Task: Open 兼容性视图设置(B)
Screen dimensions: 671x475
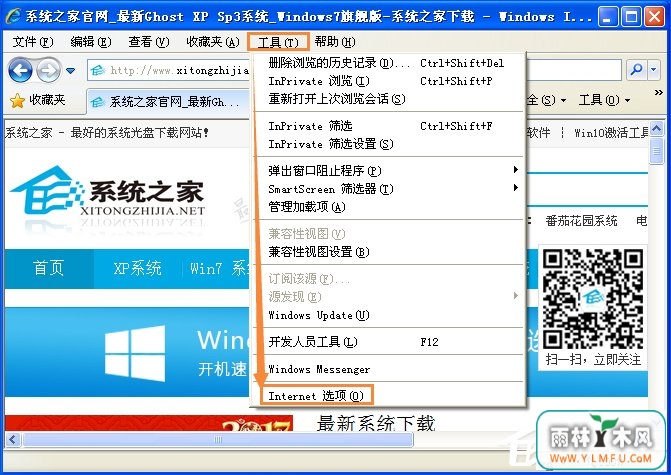Action: tap(387, 252)
